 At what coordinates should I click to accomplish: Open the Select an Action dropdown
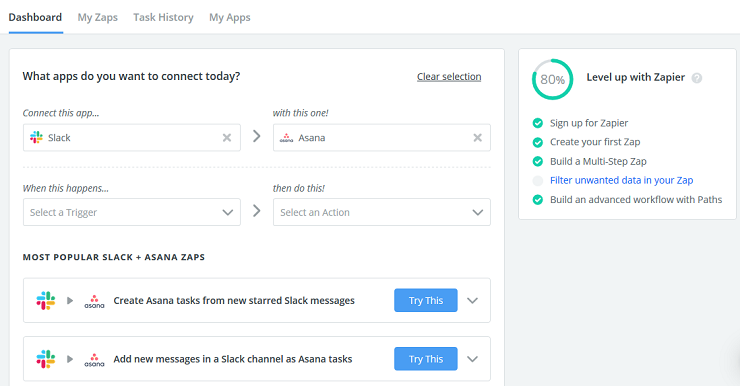(382, 212)
